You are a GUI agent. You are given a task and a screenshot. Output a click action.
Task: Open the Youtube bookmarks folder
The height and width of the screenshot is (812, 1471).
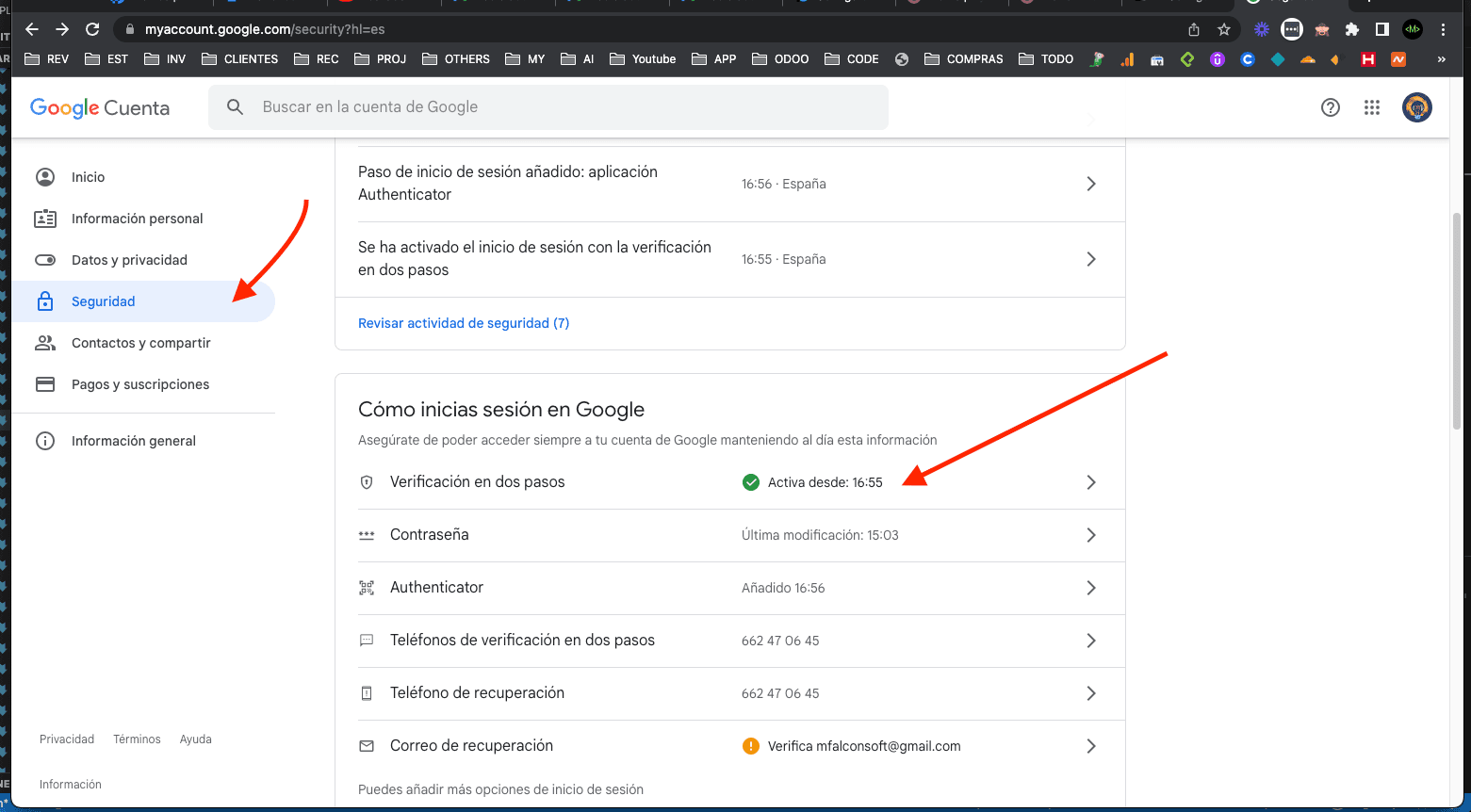click(643, 59)
